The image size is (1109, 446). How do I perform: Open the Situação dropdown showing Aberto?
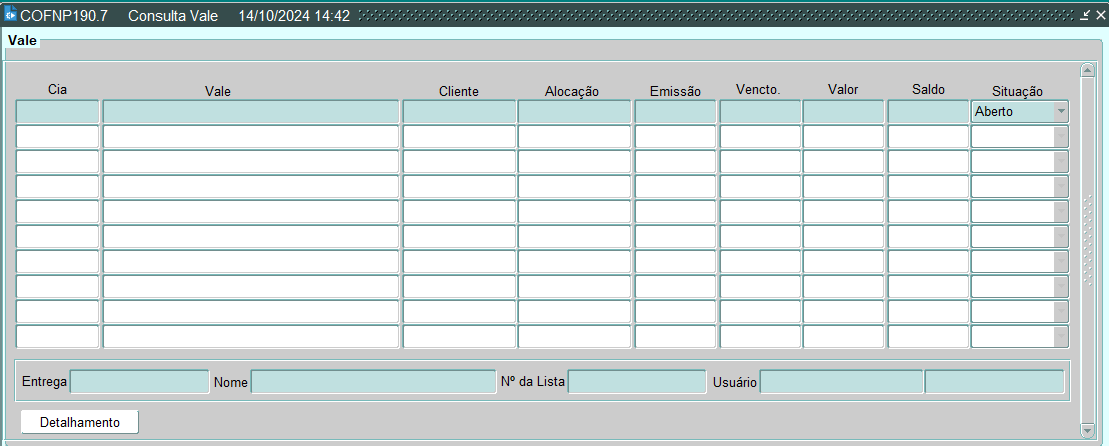pos(1060,112)
